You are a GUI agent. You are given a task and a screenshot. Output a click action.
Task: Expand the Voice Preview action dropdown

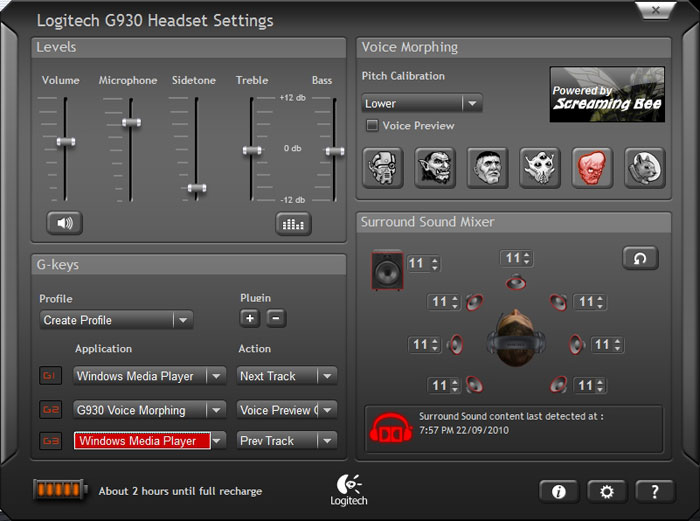pos(287,410)
